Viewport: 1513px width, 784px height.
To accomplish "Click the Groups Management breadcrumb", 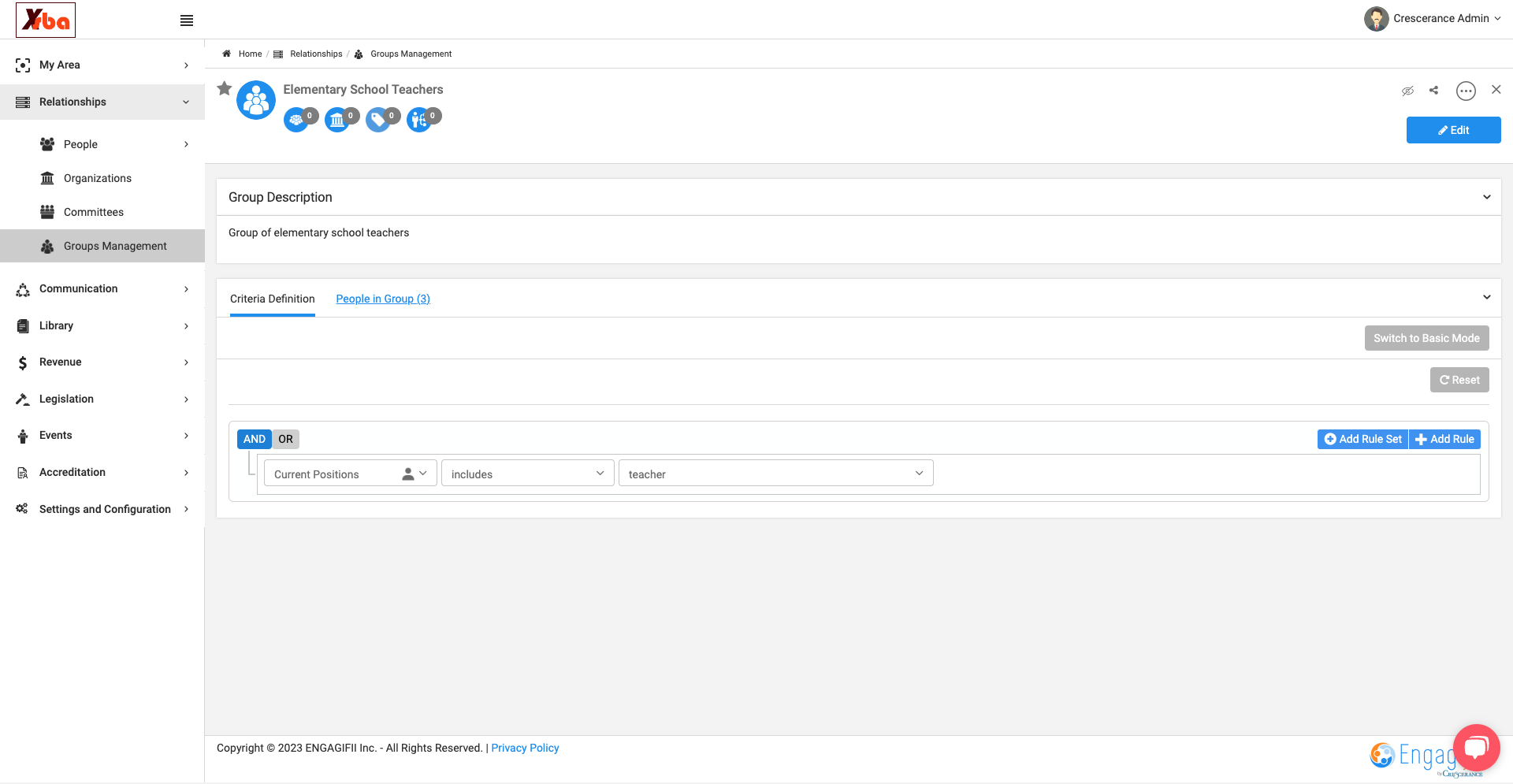I will click(x=411, y=54).
